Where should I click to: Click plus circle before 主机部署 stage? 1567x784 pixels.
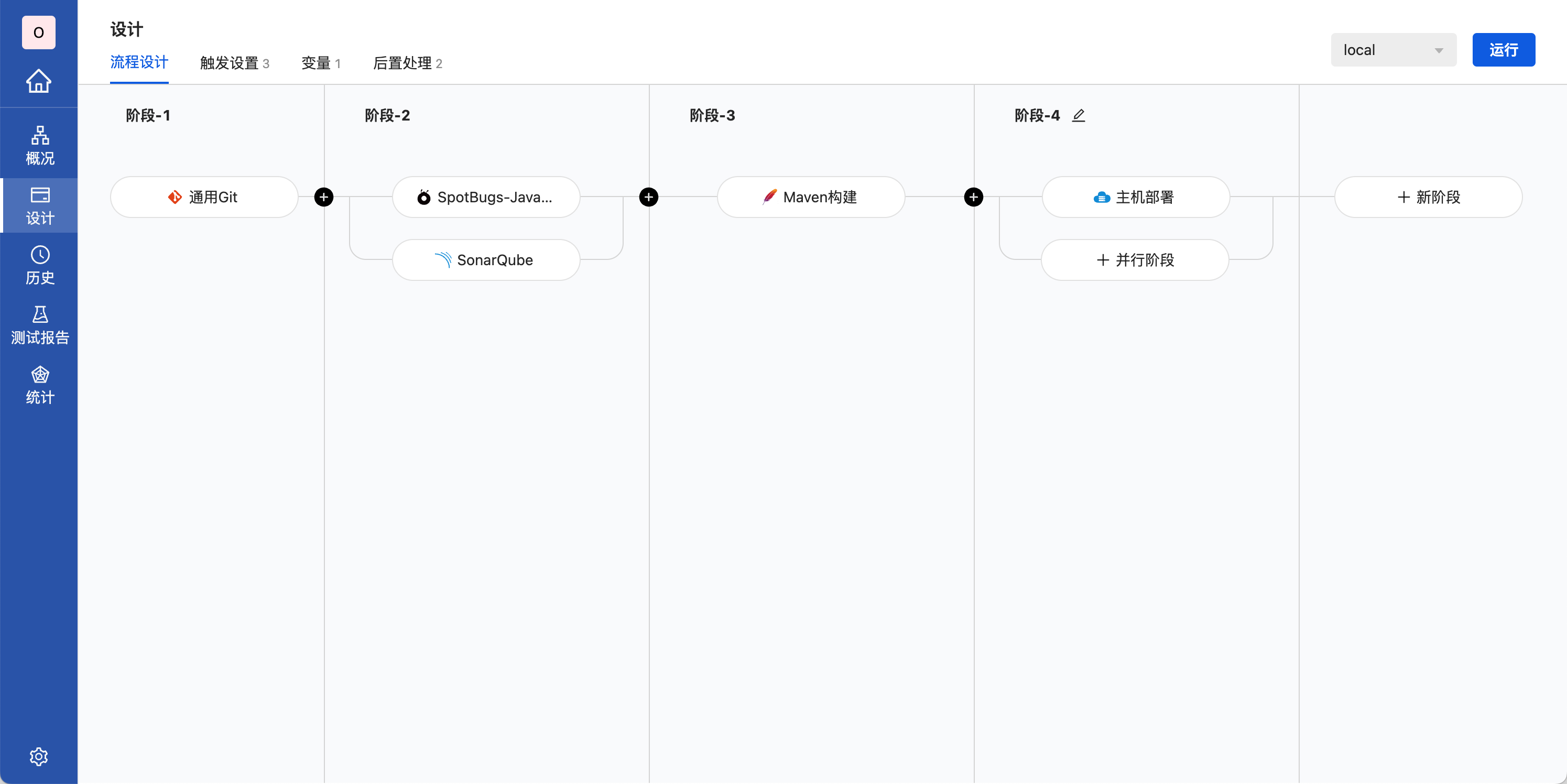coord(973,197)
